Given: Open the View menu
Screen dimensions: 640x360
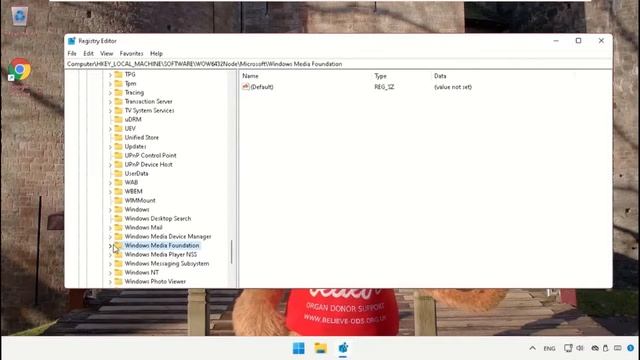Looking at the screenshot, I should (x=107, y=53).
